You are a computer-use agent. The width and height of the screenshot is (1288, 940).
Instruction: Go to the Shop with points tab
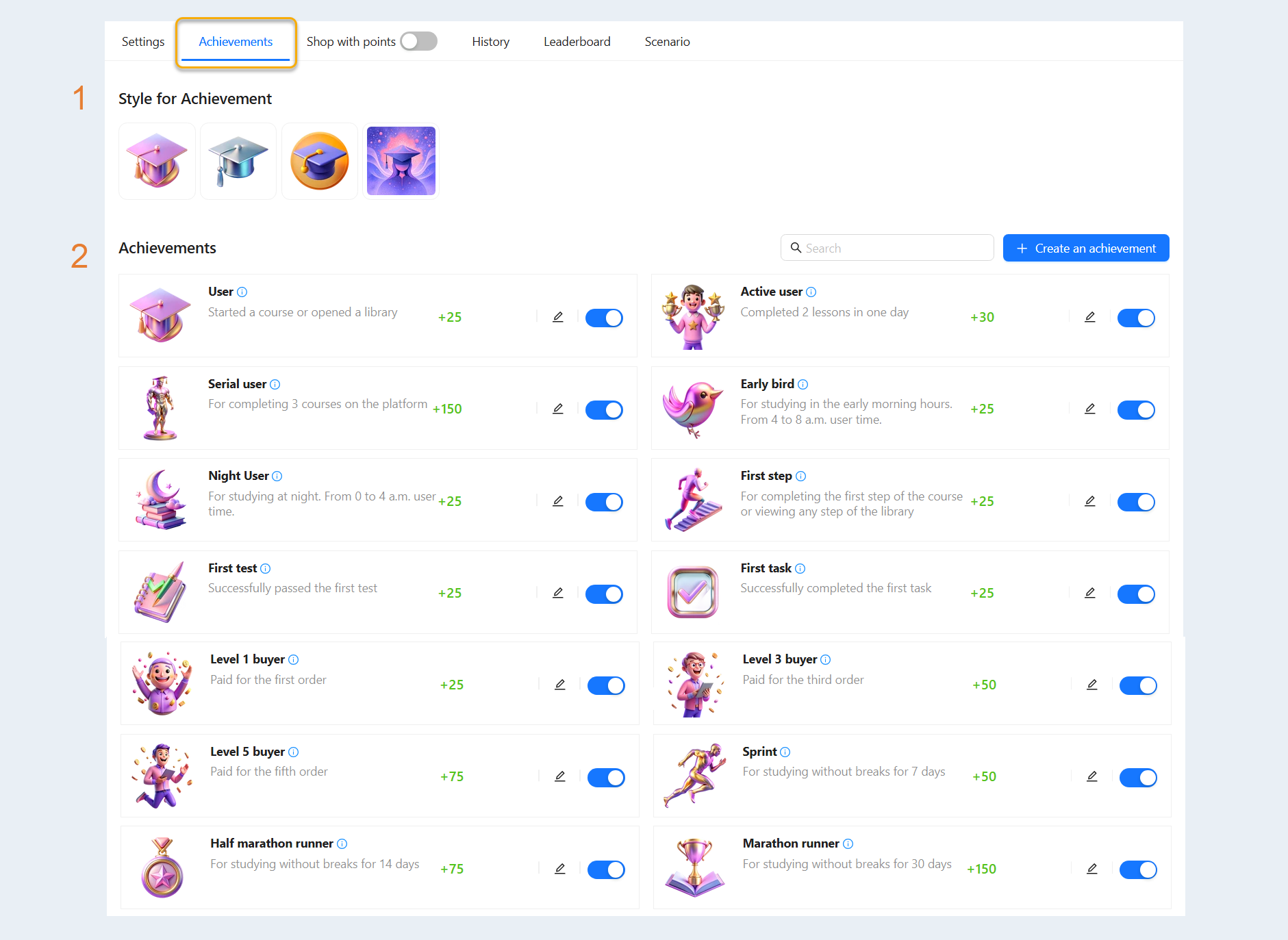[351, 42]
